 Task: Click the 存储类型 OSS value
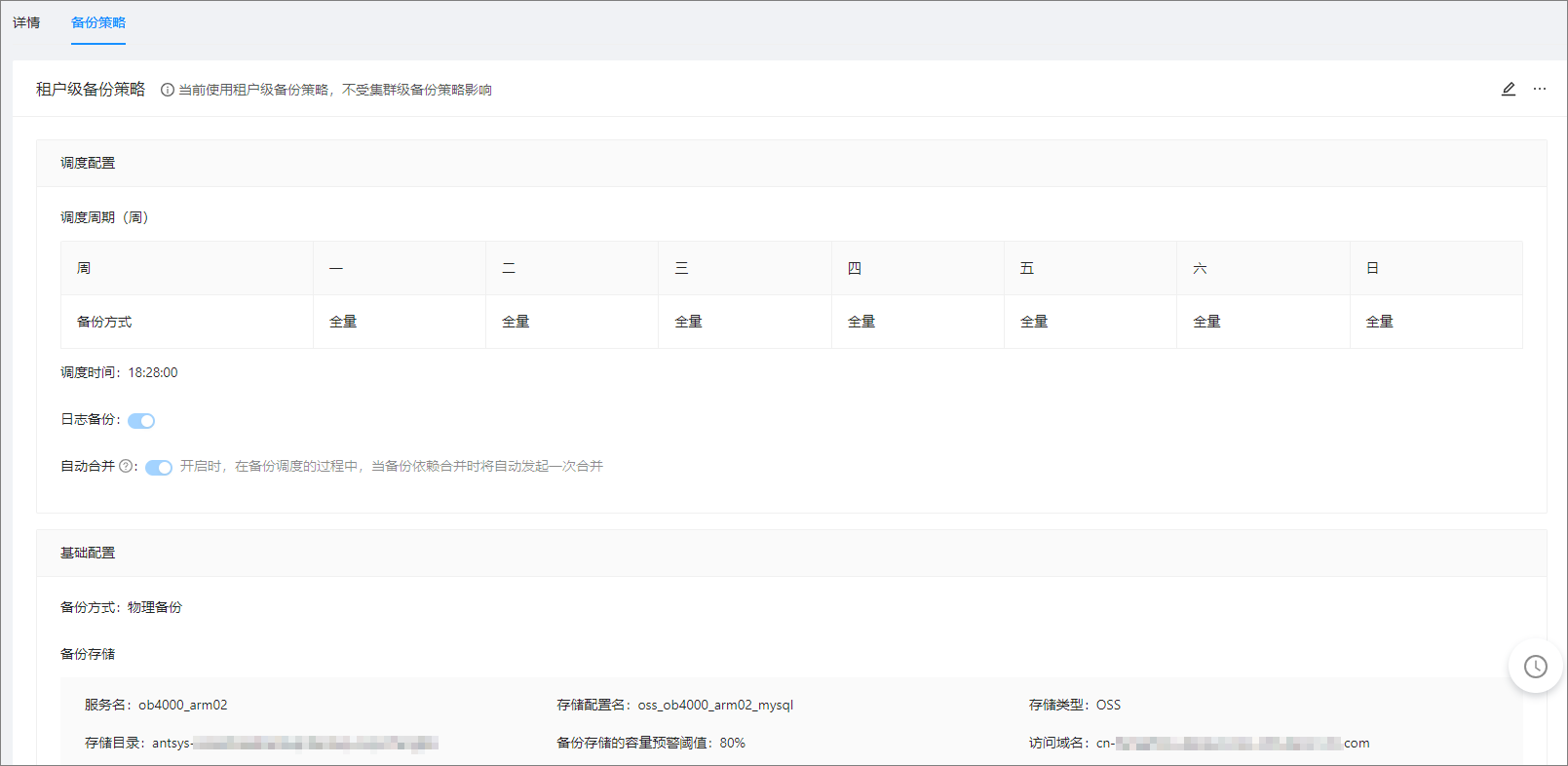pos(1109,705)
